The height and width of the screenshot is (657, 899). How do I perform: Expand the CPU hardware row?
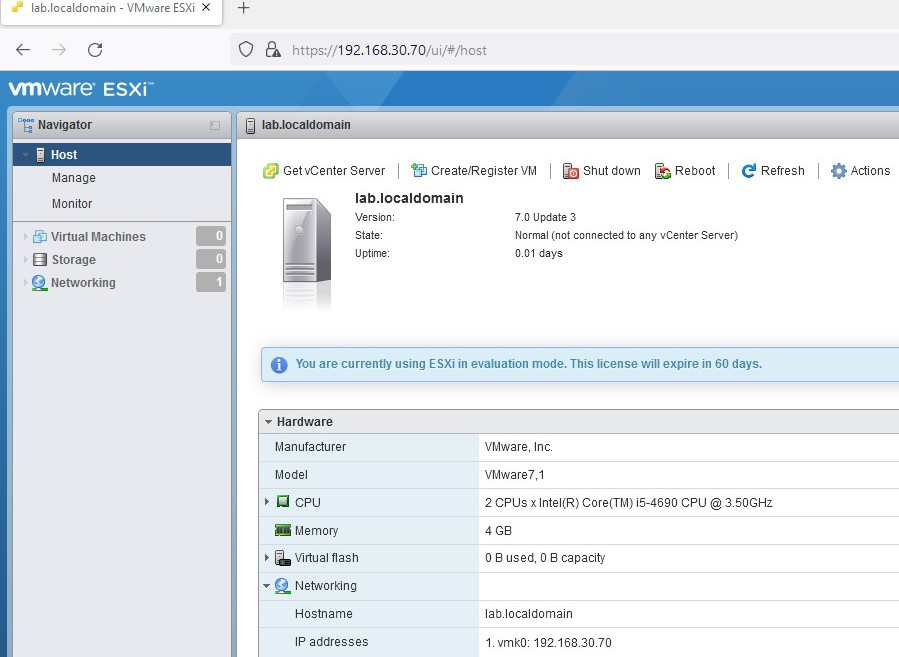pos(267,502)
